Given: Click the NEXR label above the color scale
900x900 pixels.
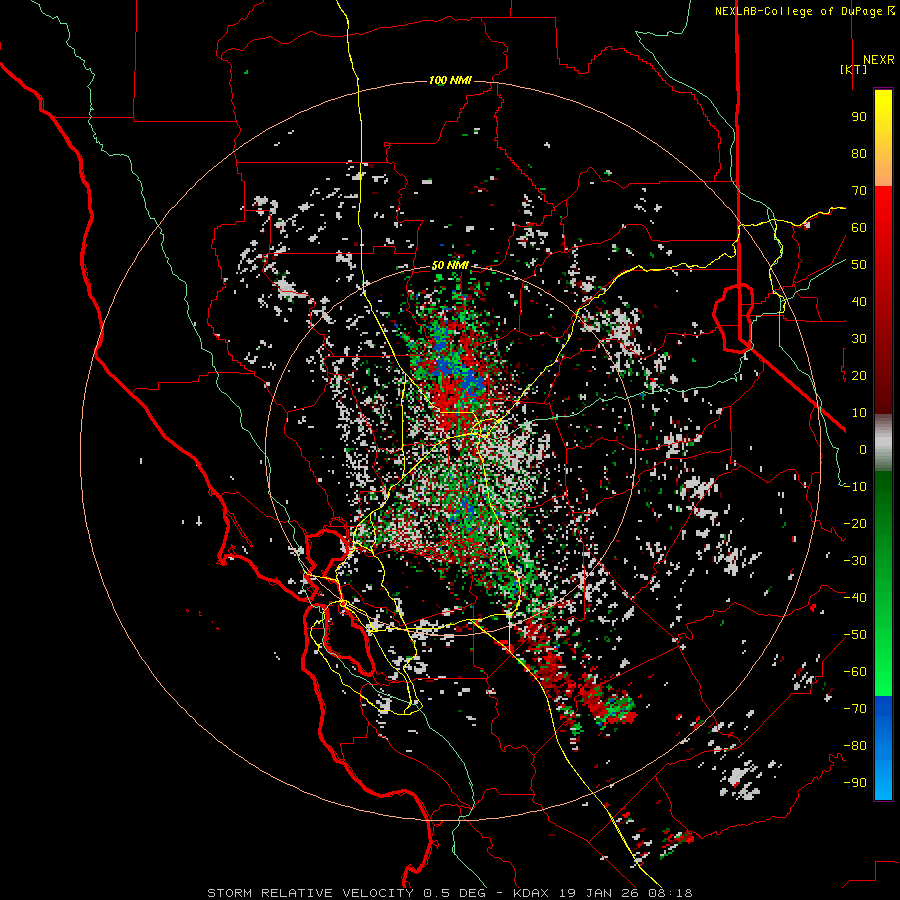Looking at the screenshot, I should tap(878, 60).
